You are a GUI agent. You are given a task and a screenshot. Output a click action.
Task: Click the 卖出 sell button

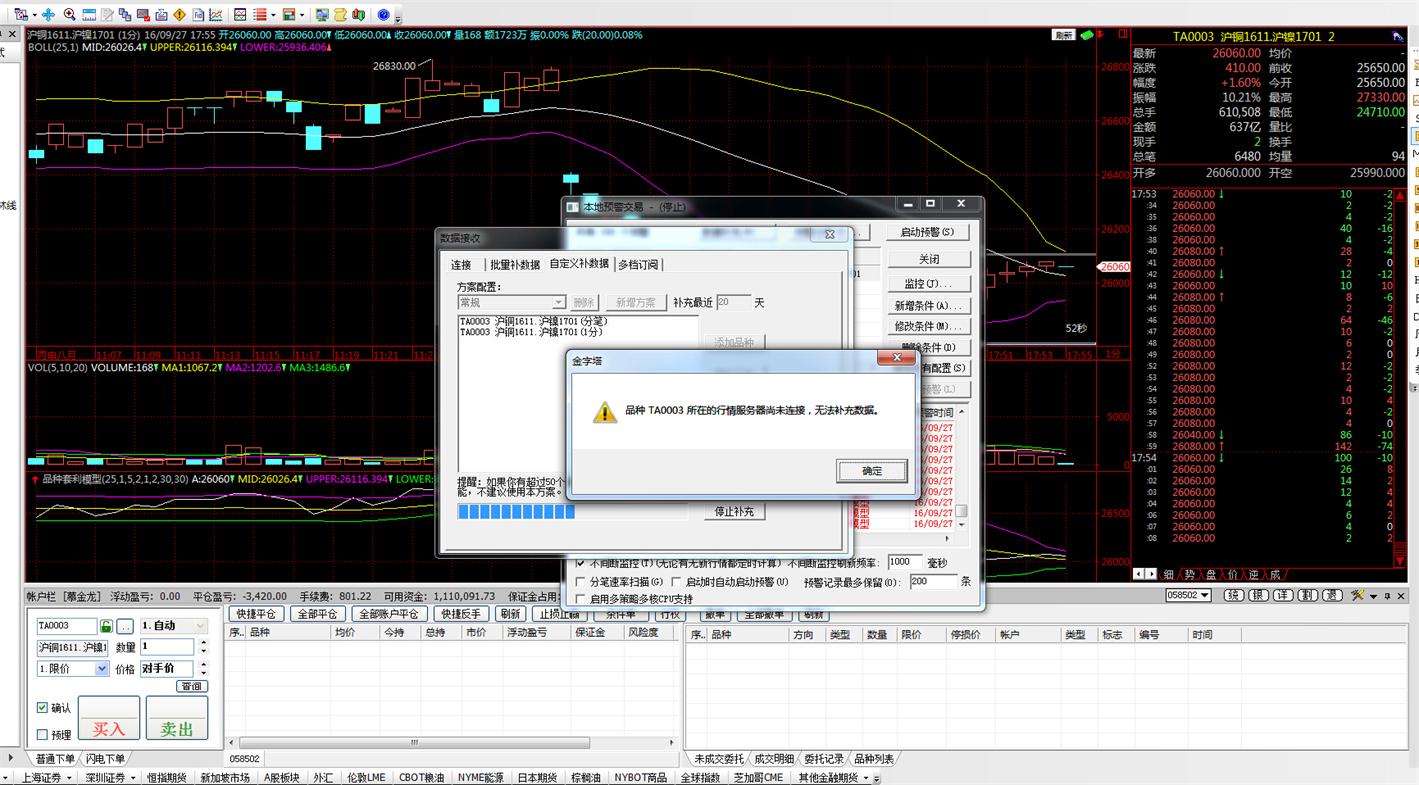pyautogui.click(x=177, y=718)
